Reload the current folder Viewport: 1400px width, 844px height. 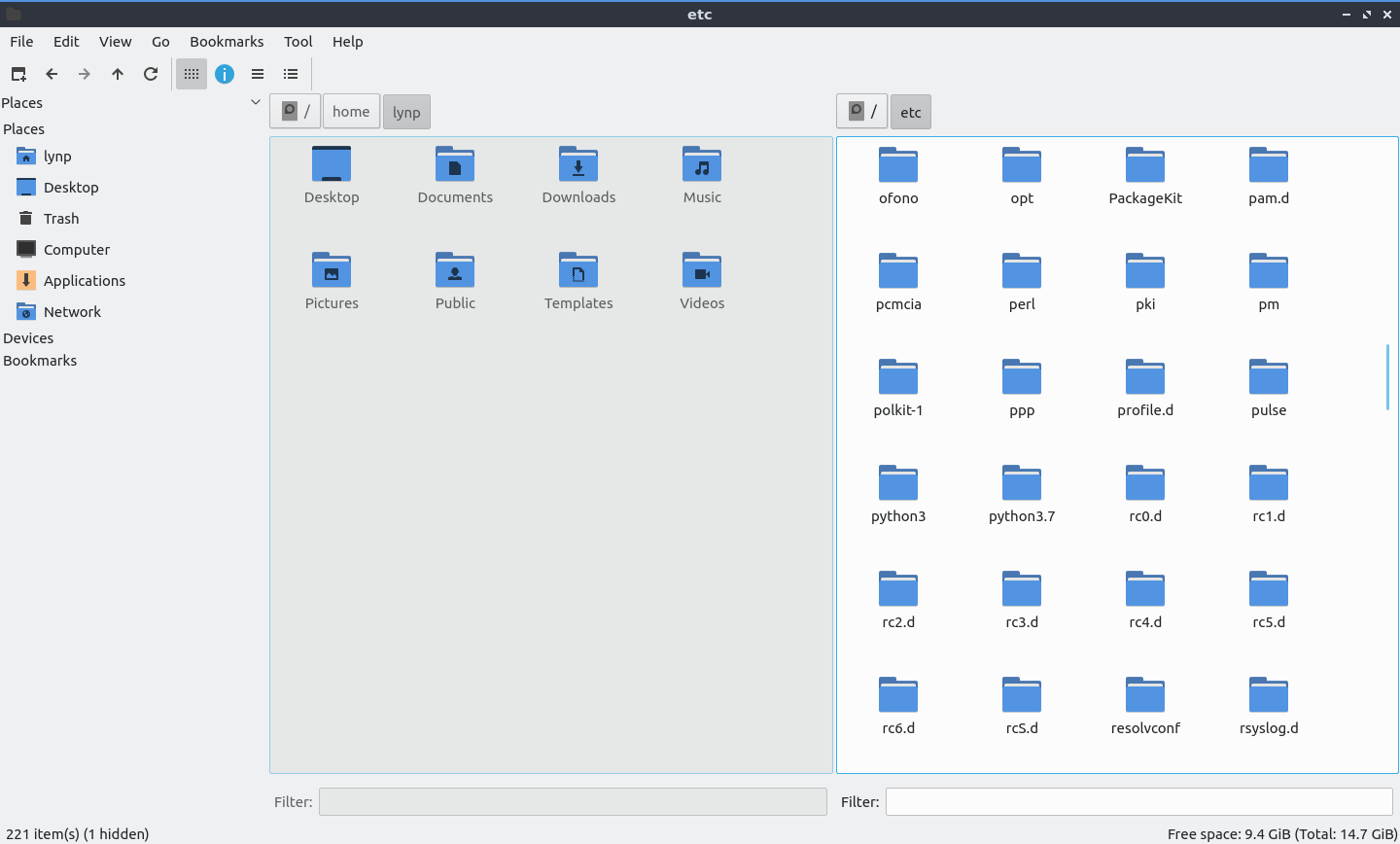[x=151, y=74]
